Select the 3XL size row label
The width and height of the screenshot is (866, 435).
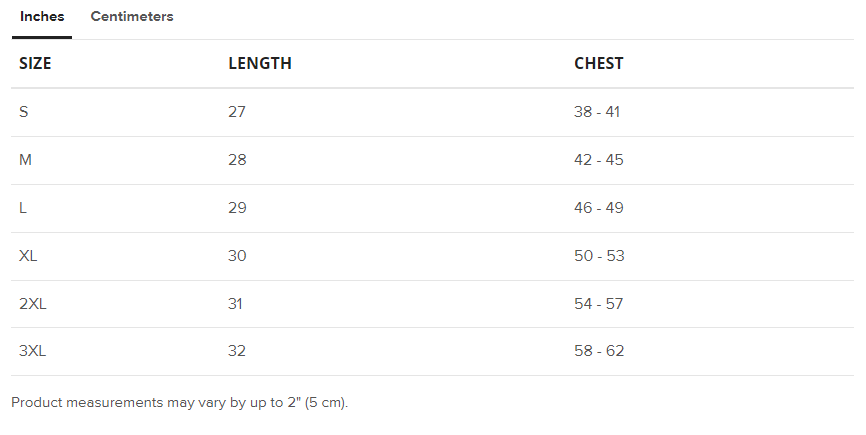[33, 351]
